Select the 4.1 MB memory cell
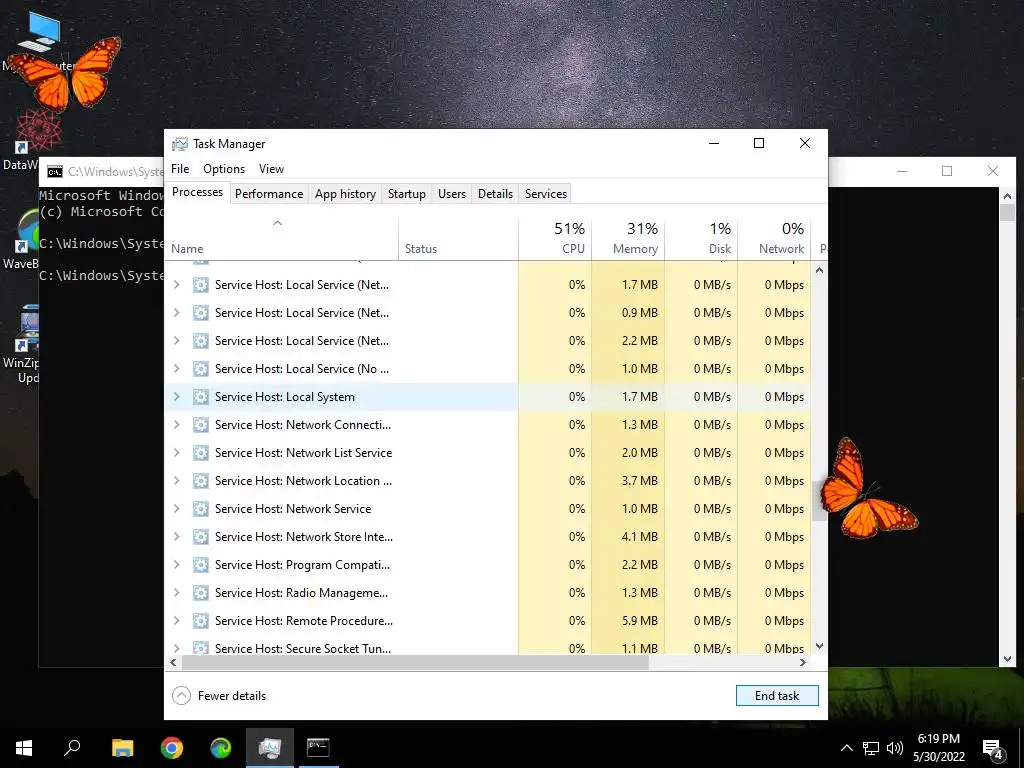 click(628, 537)
